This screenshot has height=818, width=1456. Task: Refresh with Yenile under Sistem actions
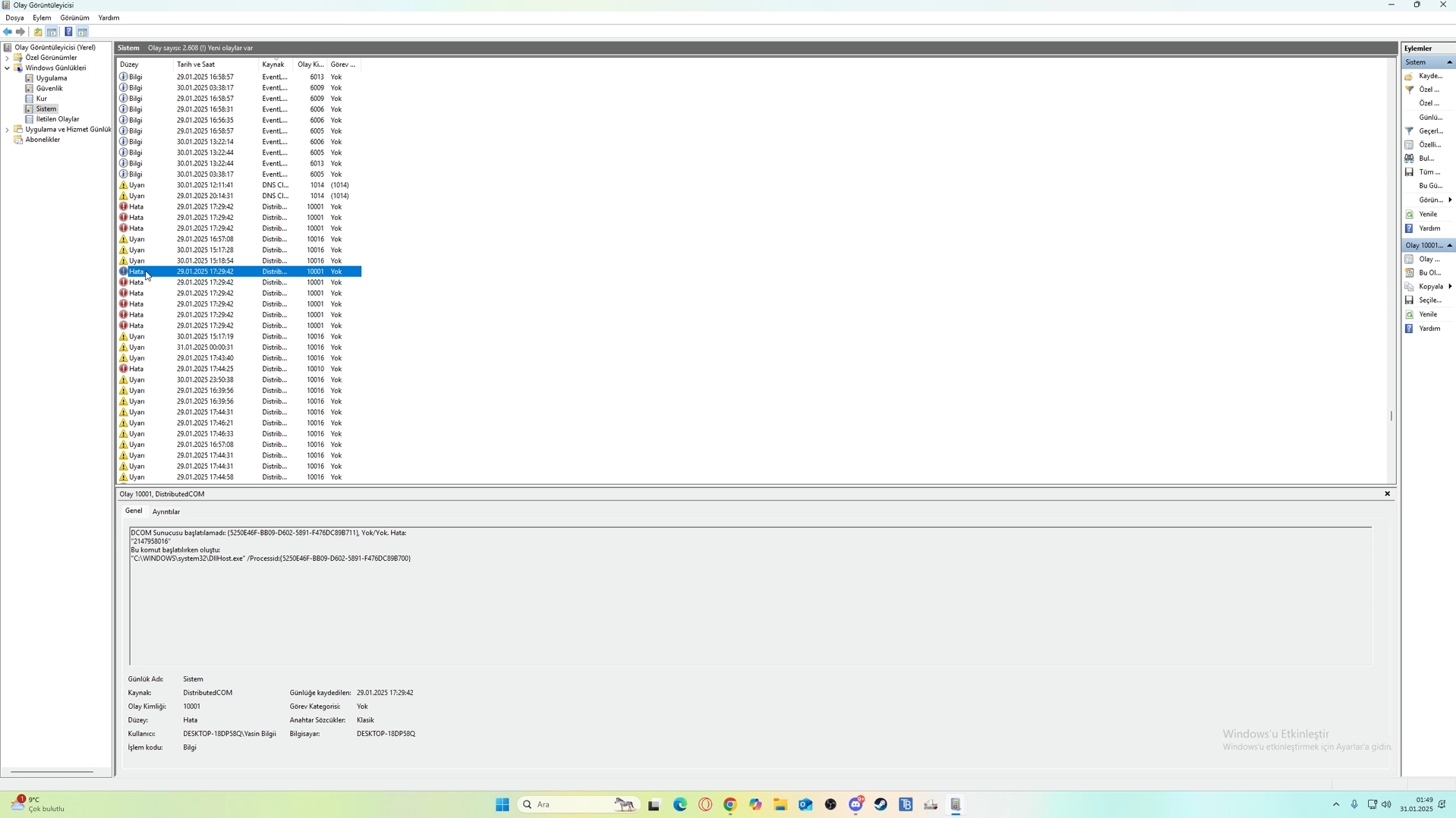1425,214
